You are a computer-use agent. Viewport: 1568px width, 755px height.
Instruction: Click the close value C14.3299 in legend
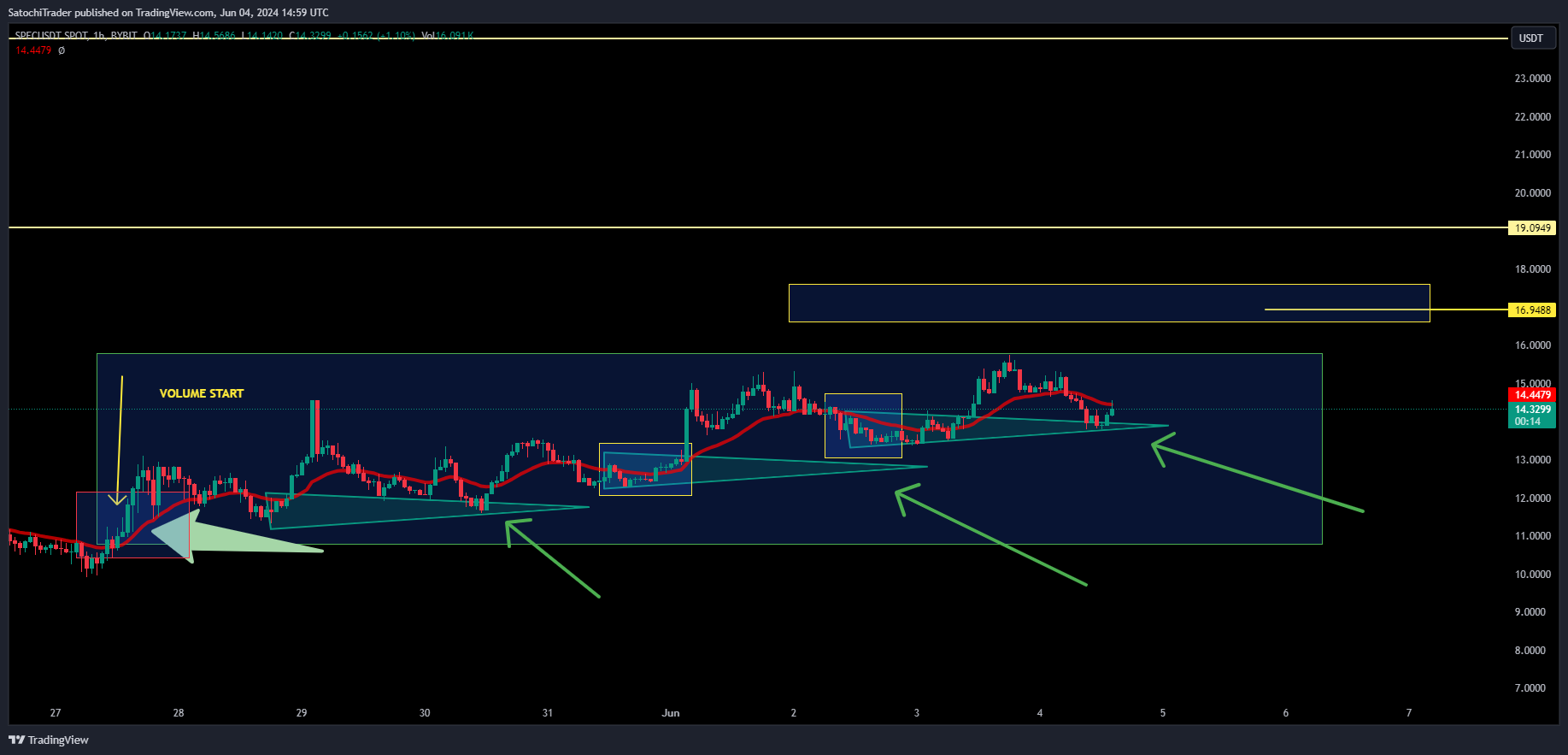(x=310, y=36)
